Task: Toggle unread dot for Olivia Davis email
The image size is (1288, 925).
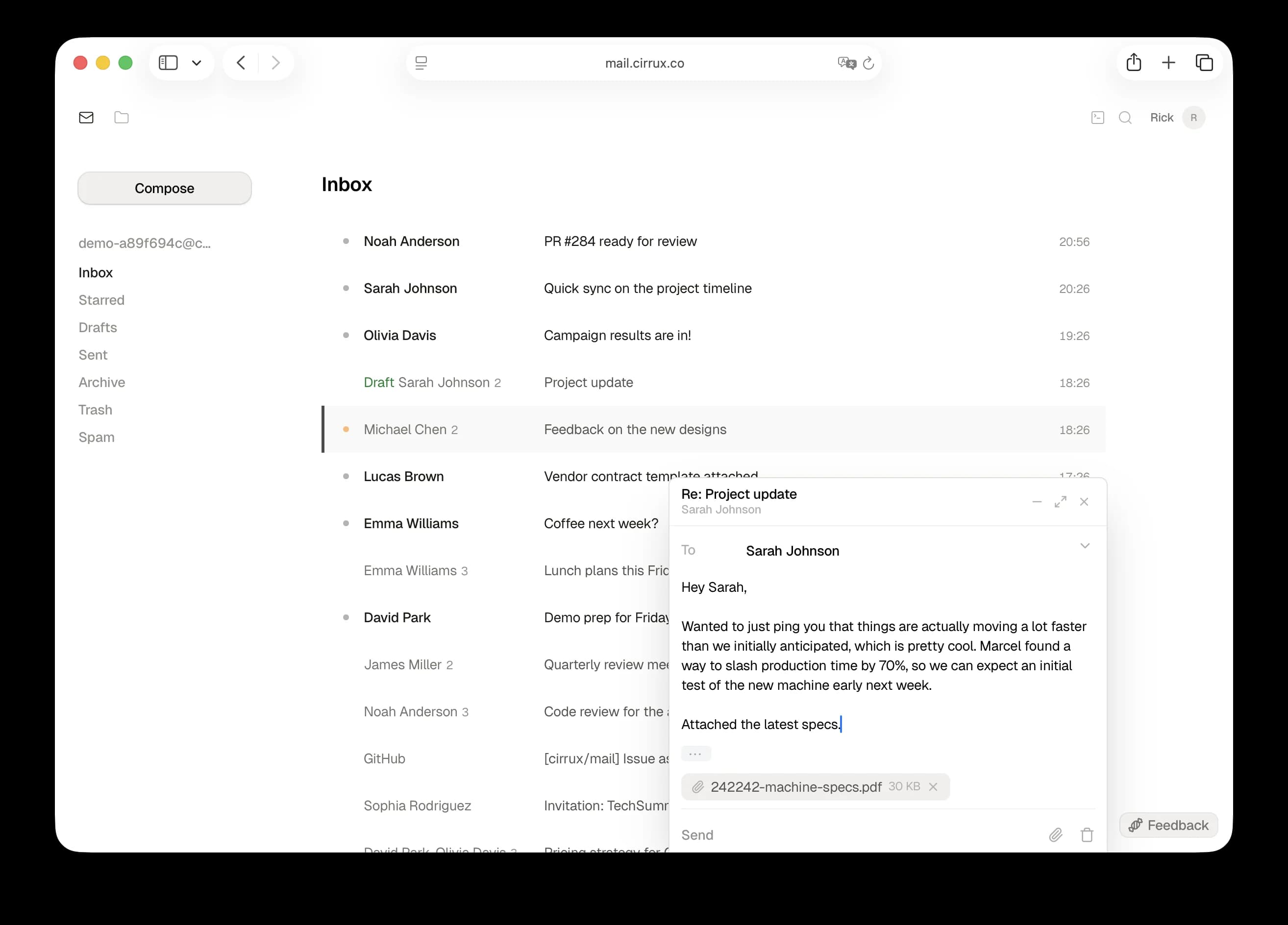Action: [346, 336]
